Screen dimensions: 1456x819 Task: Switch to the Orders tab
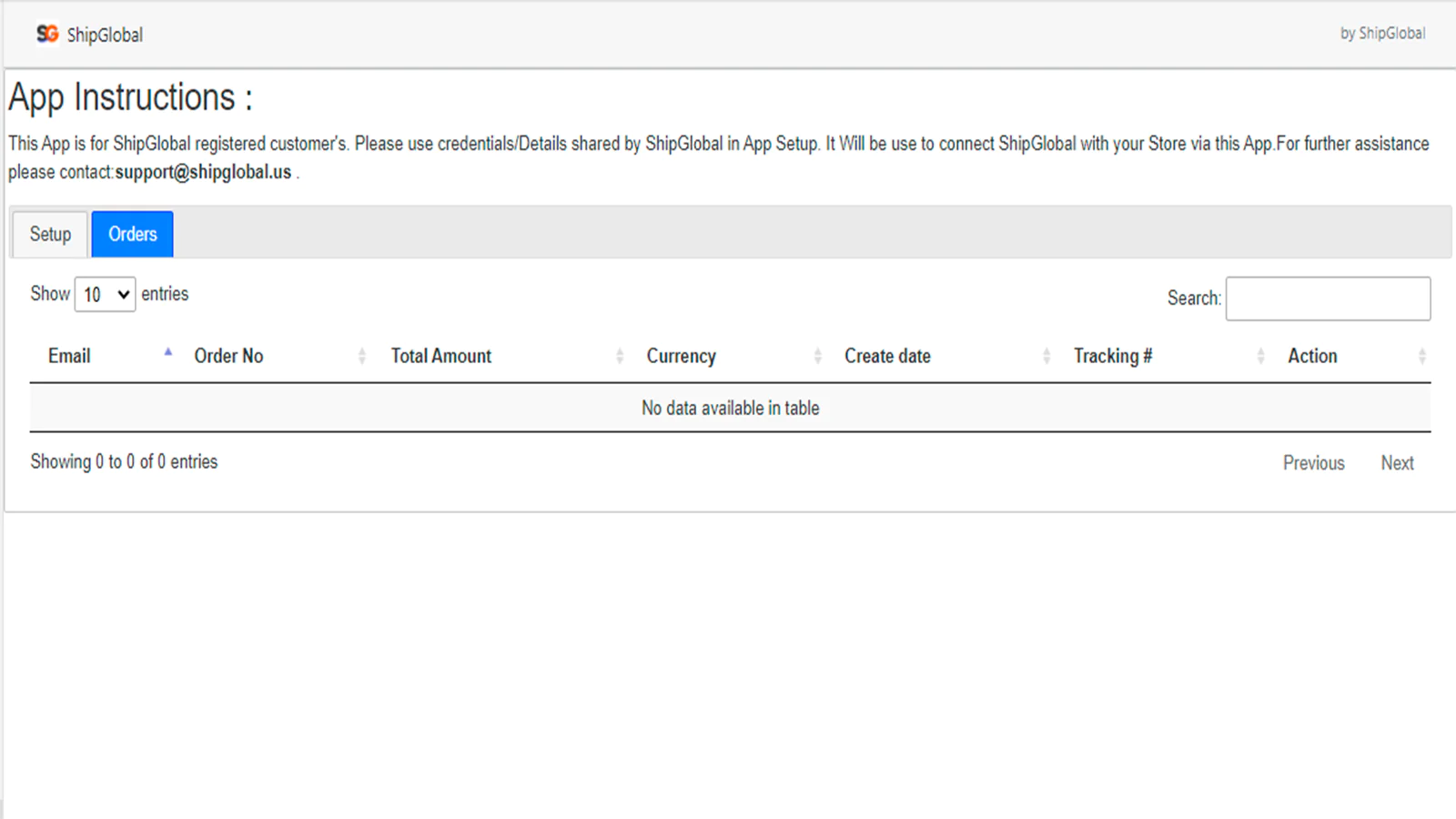coord(133,234)
